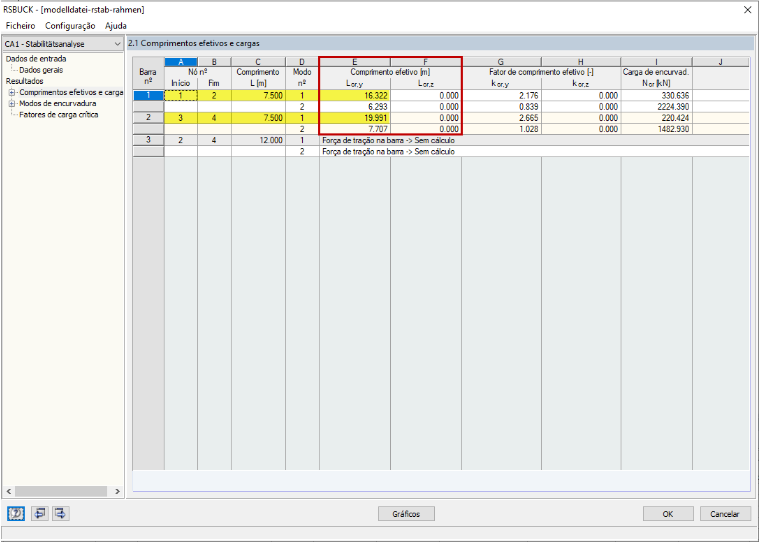Select column I header
The width and height of the screenshot is (760, 542).
[x=657, y=62]
